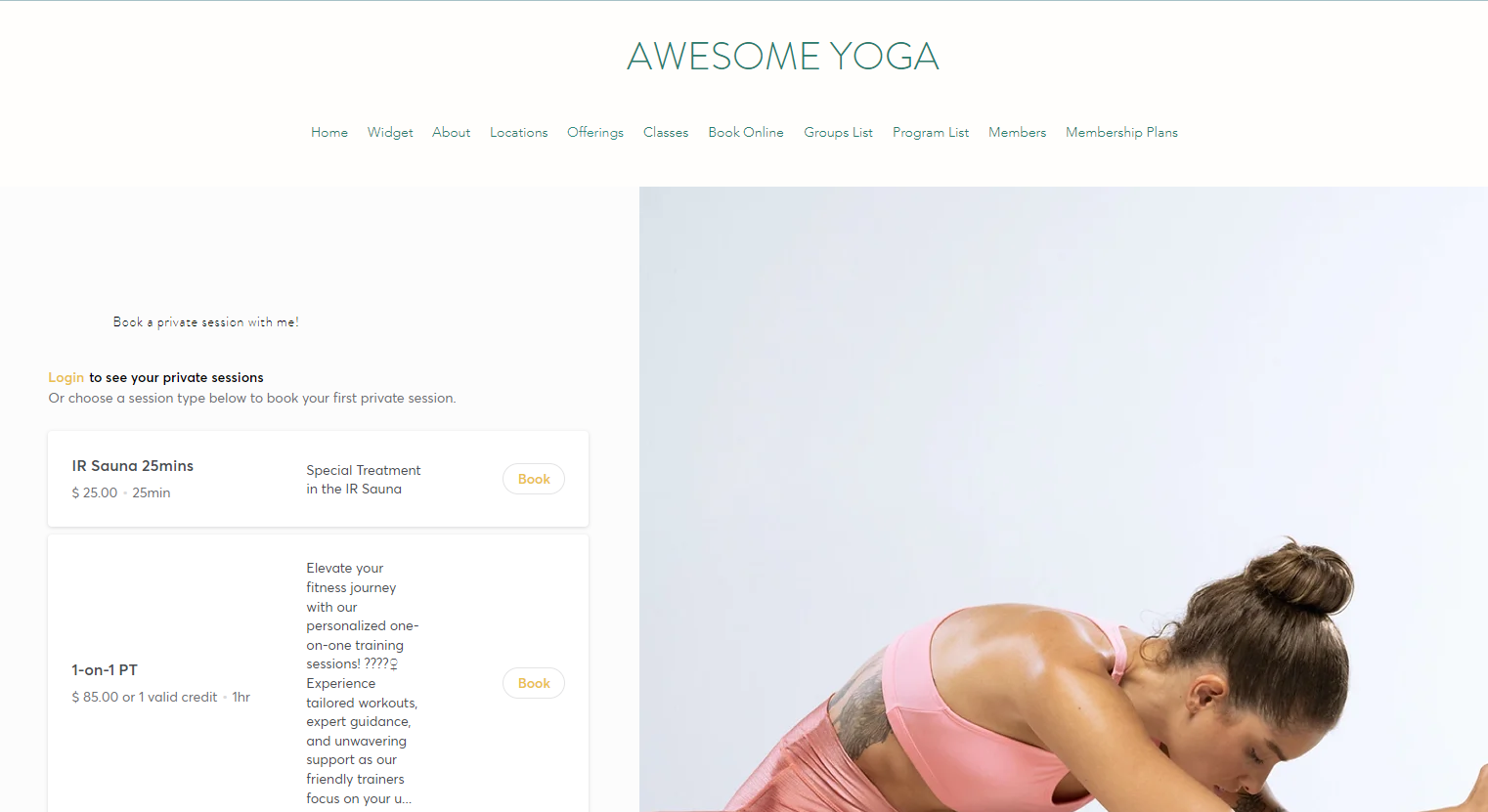Click the 1-on-1 PT description text
Screen dimensions: 1488x812
tap(363, 683)
